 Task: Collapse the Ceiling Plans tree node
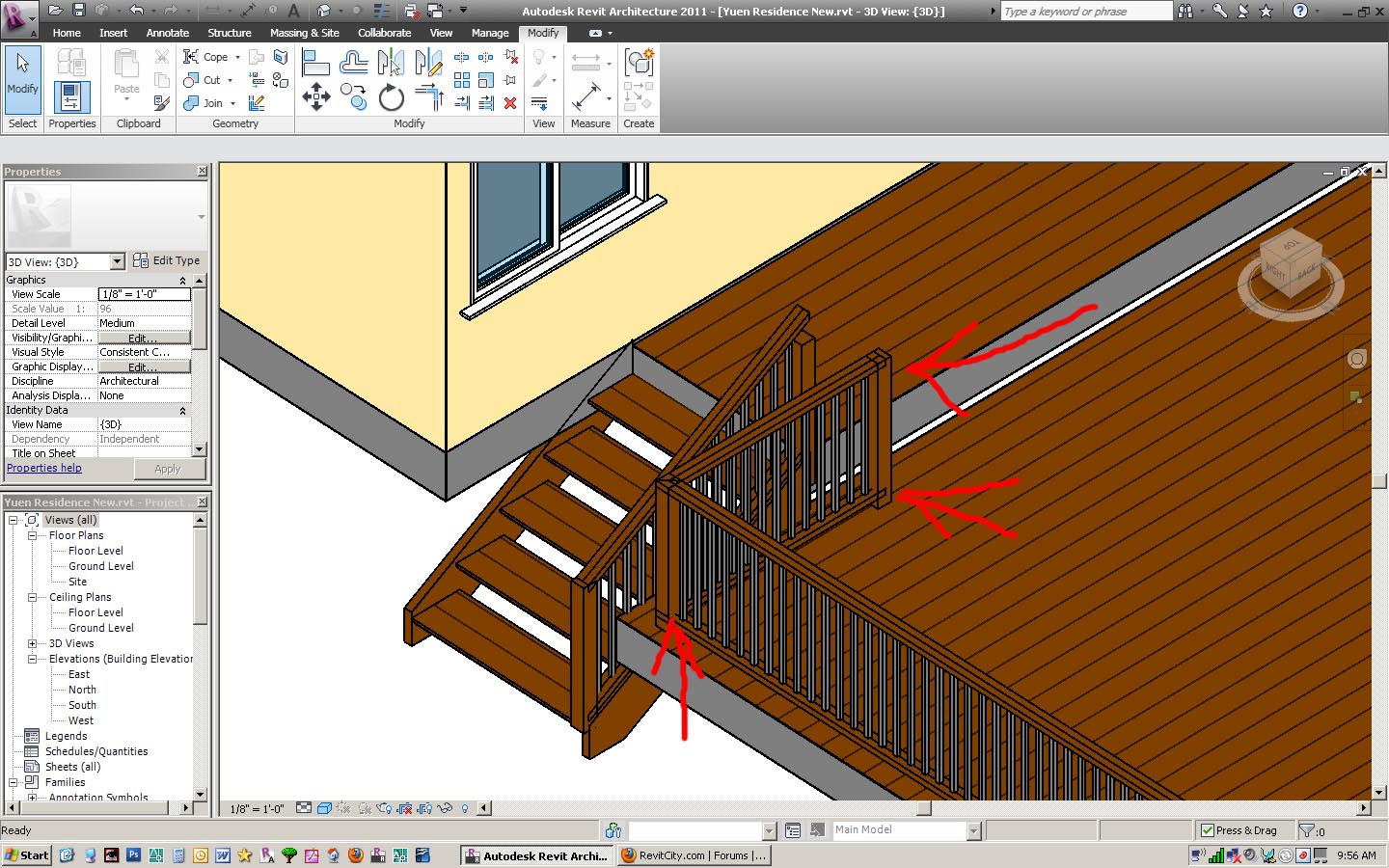(x=32, y=597)
